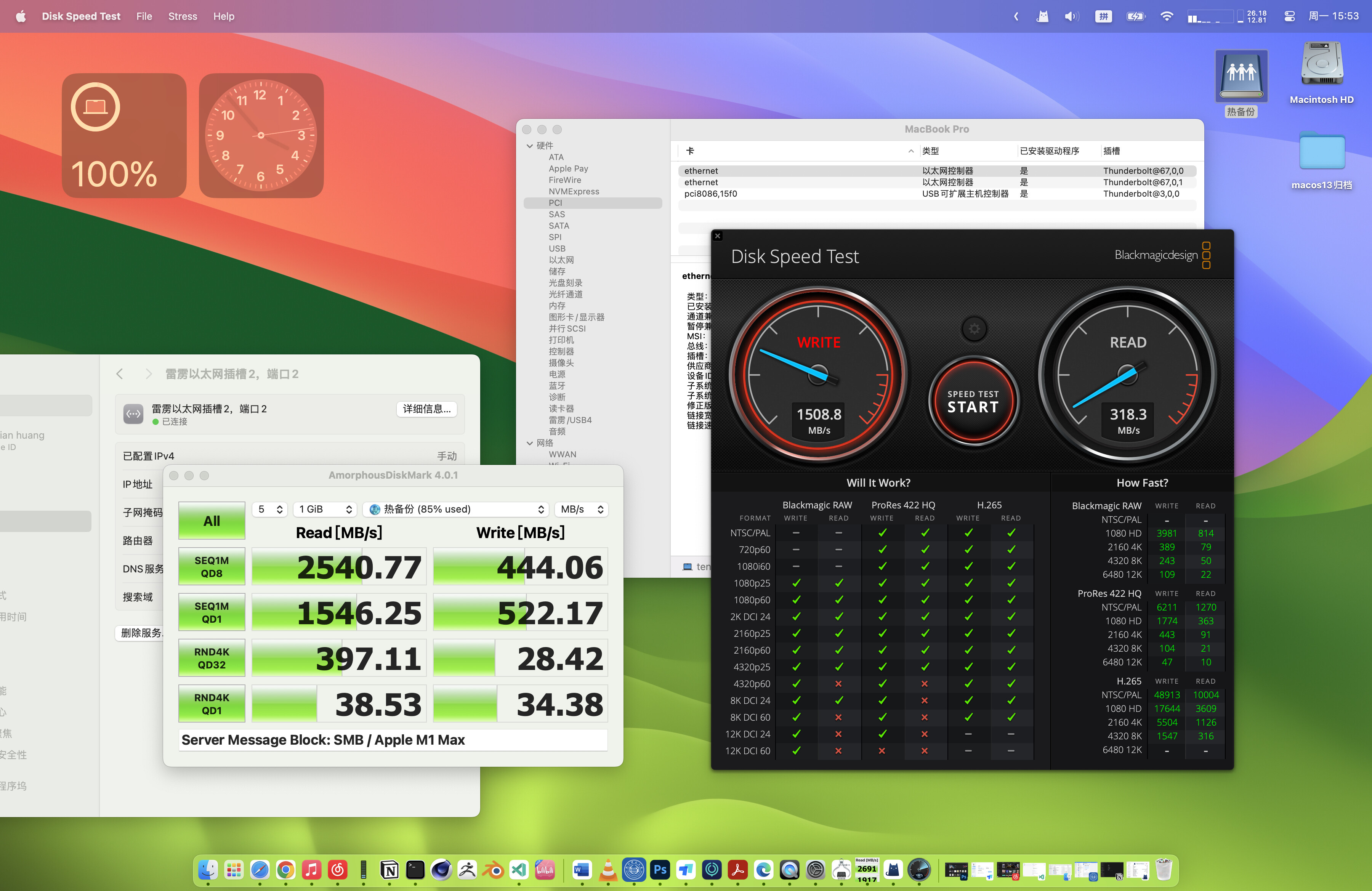Click the 雷雳以太网插槽 2 interface icon
The image size is (1372, 891).
[x=133, y=414]
